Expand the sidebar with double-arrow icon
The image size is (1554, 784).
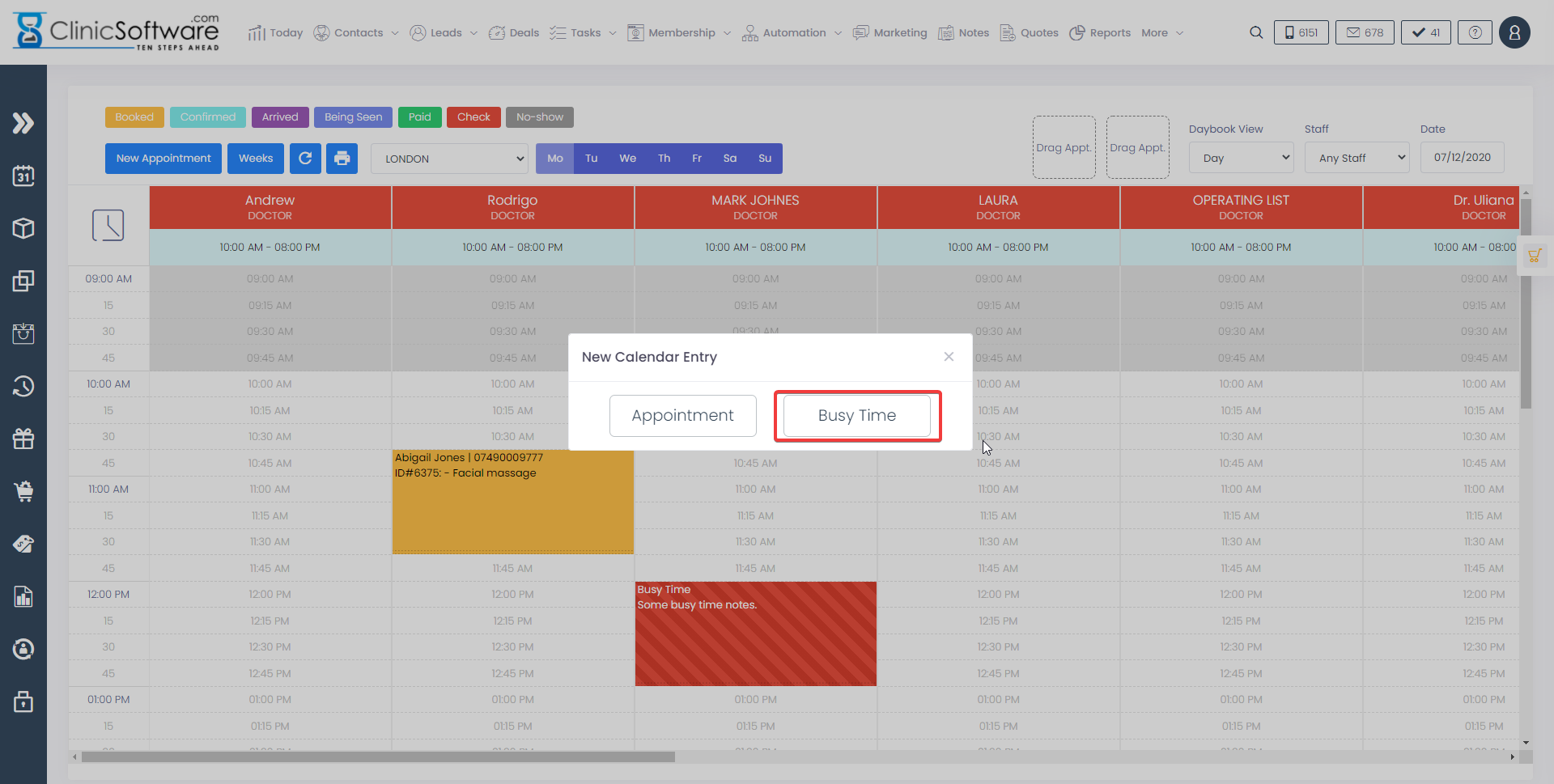coord(23,123)
